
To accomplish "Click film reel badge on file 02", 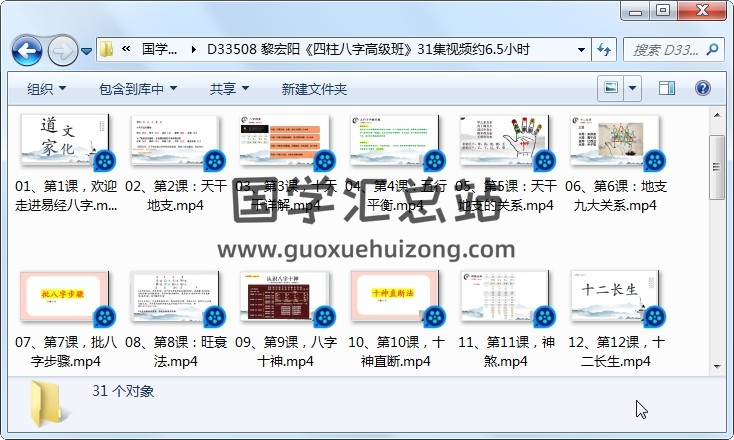I will click(x=215, y=161).
